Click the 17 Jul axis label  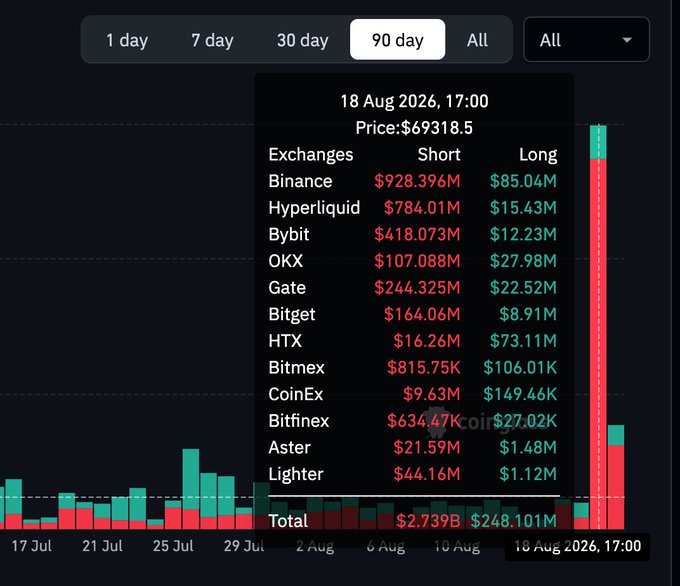click(x=32, y=546)
